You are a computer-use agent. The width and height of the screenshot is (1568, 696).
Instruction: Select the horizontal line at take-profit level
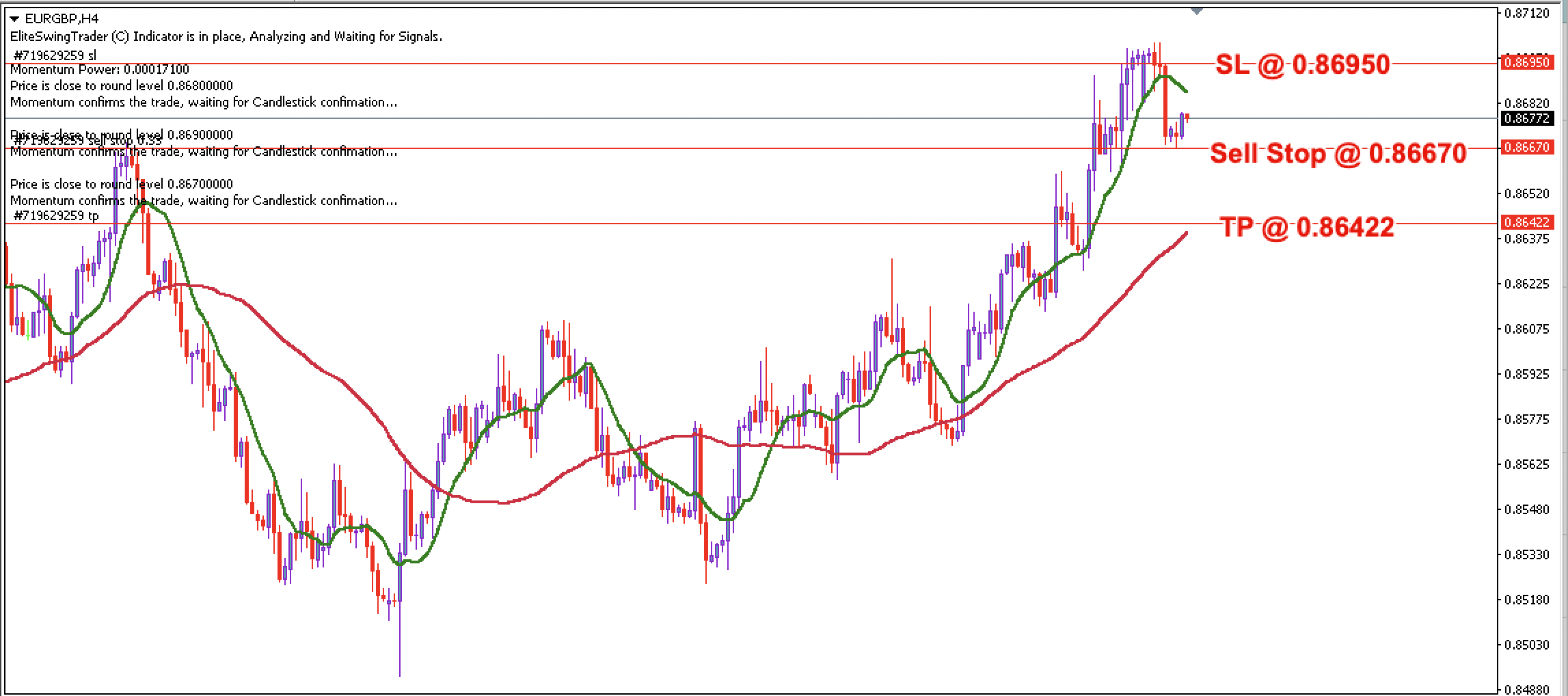684,222
